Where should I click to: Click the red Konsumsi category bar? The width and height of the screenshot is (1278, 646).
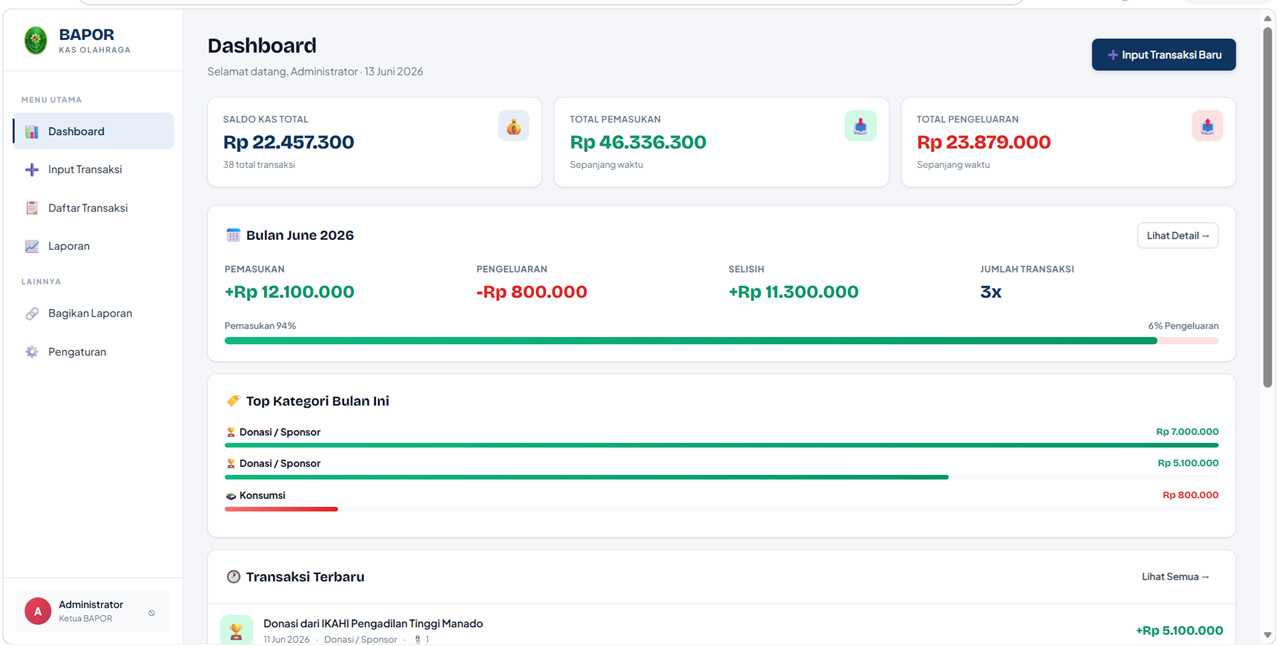tap(281, 509)
